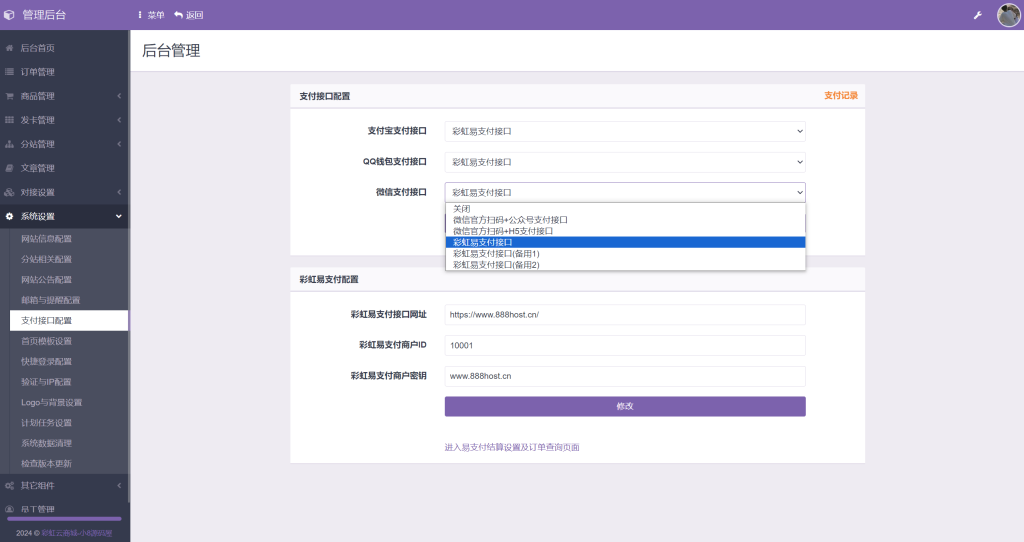
Task: Click the 彩虹易支付商户ID input field
Action: tap(625, 345)
